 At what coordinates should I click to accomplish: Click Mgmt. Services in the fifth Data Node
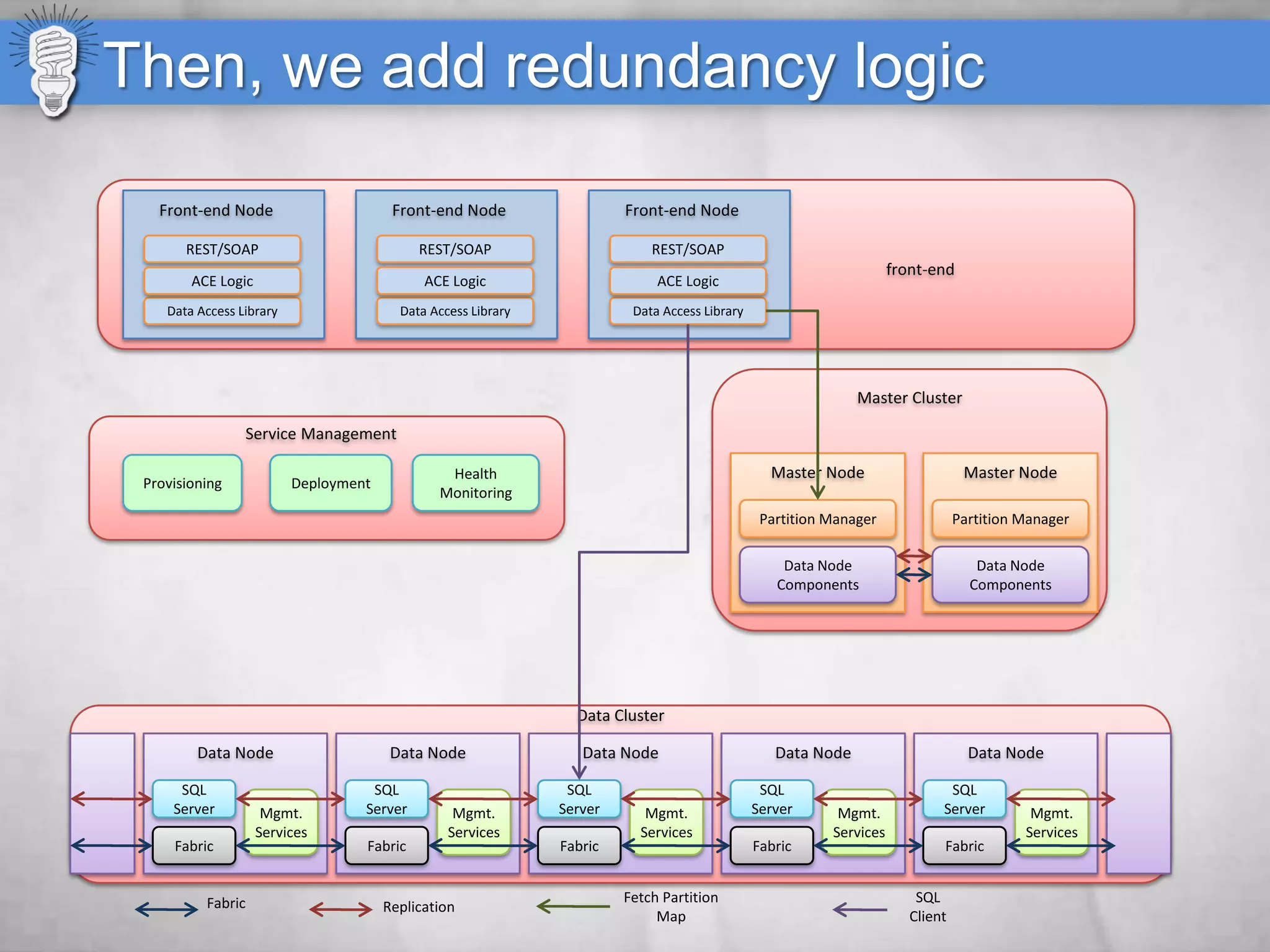point(1052,822)
